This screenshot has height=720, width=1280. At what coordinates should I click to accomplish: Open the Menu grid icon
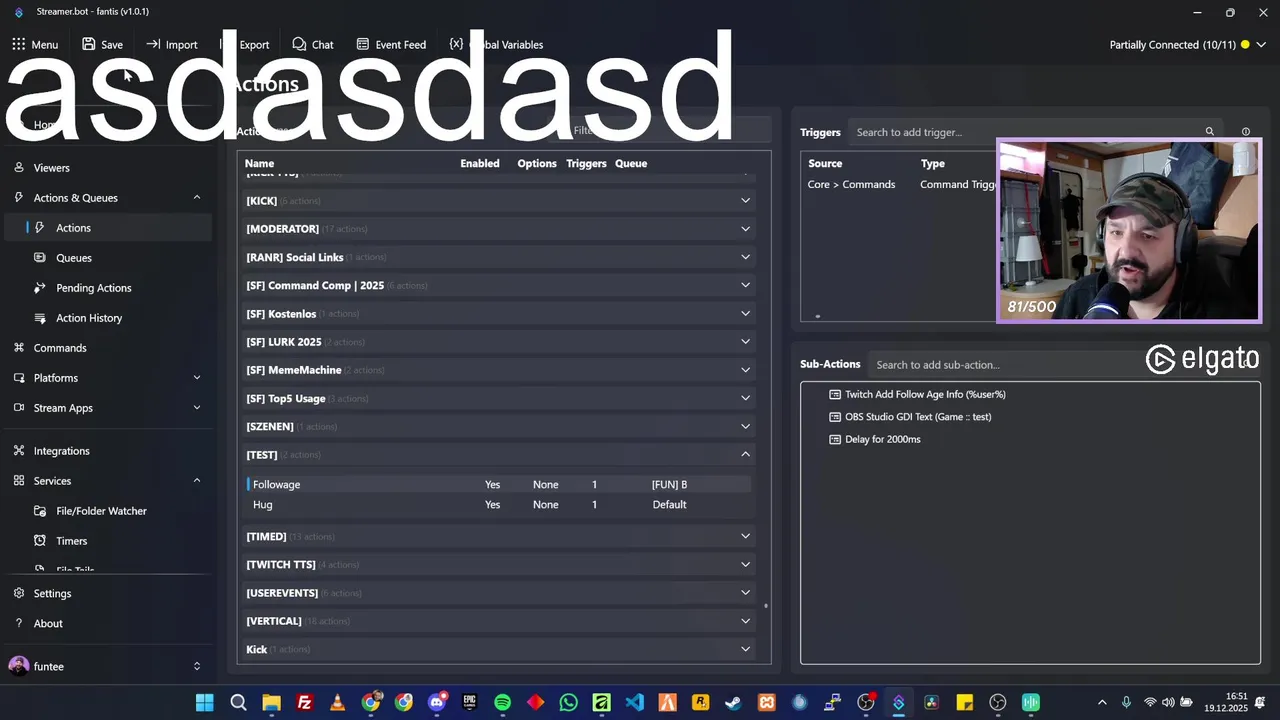coord(19,44)
